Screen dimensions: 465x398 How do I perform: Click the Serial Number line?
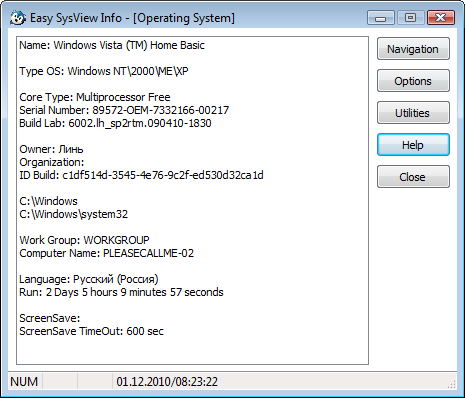124,110
